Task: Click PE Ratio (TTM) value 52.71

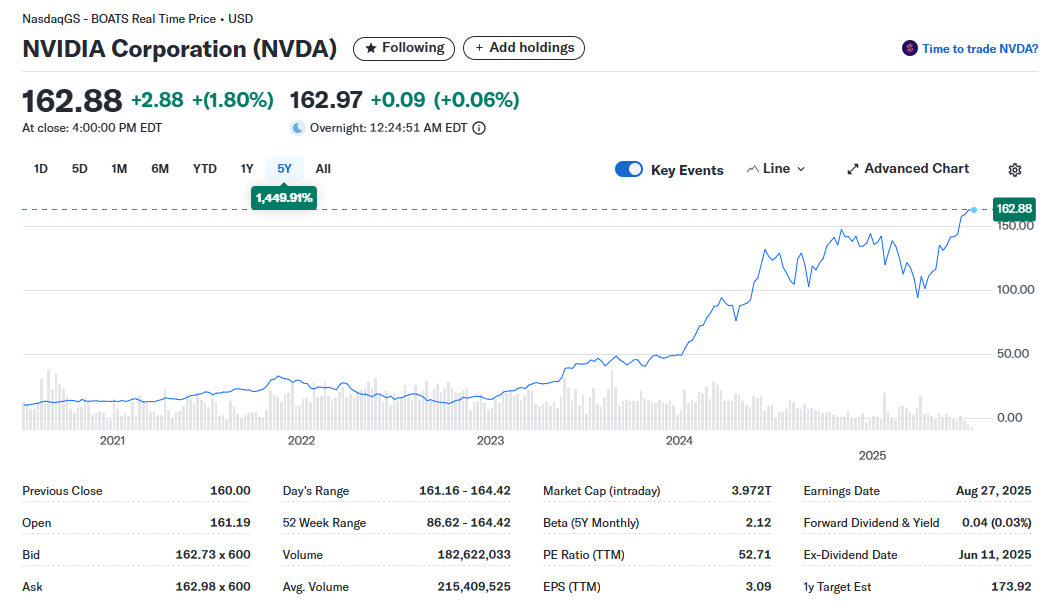Action: tap(754, 555)
